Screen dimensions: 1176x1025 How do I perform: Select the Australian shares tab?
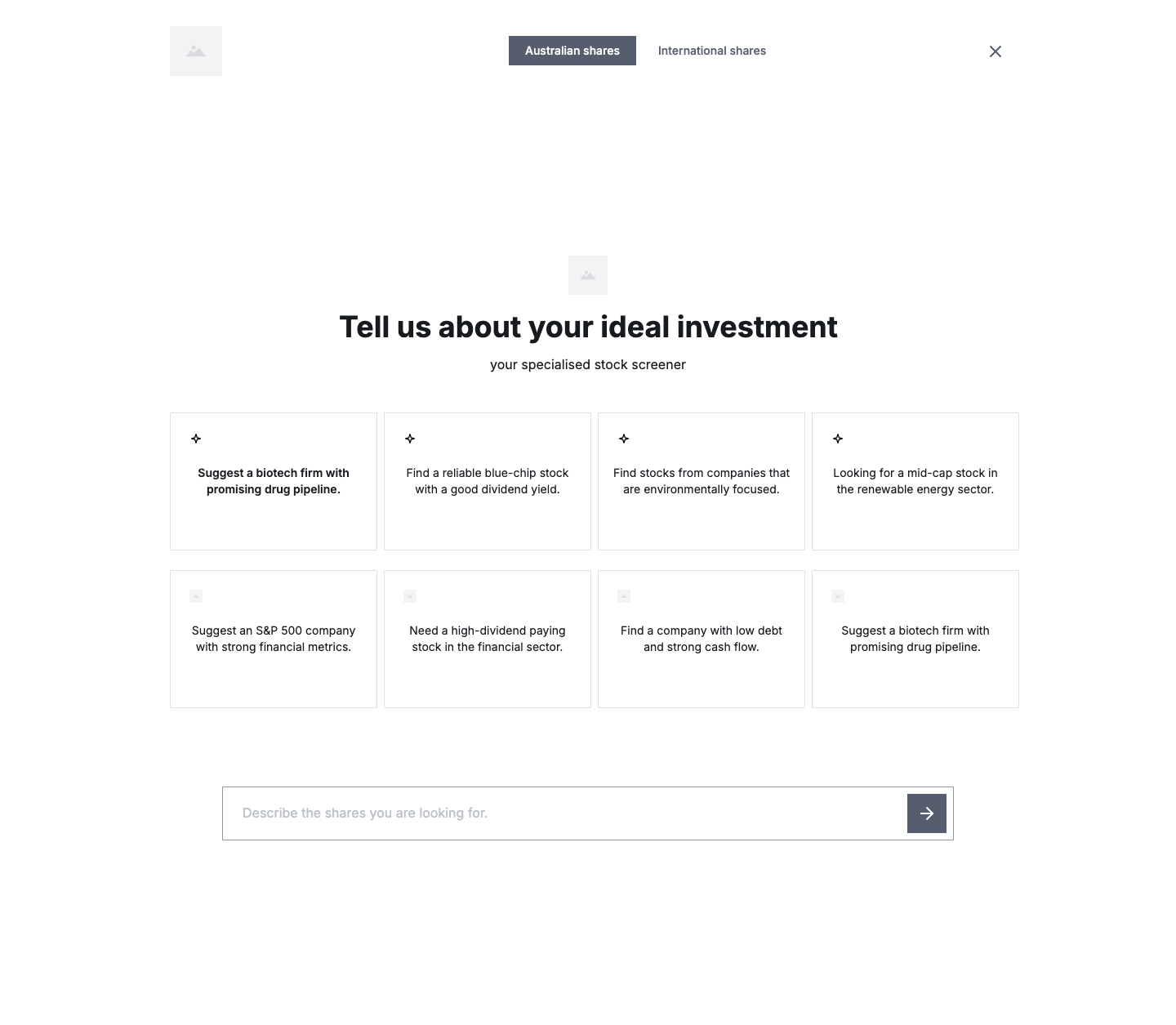[x=572, y=51]
